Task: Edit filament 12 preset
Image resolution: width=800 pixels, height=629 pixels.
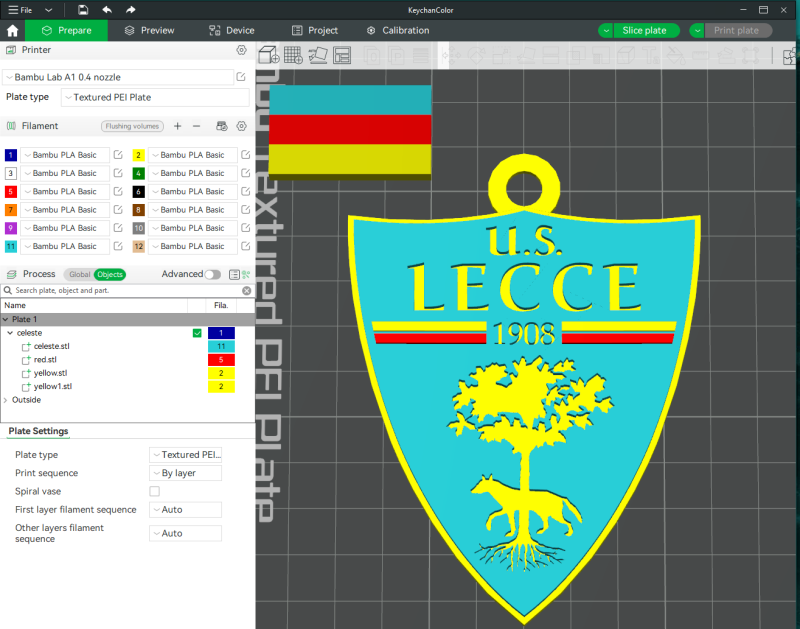Action: pos(245,246)
